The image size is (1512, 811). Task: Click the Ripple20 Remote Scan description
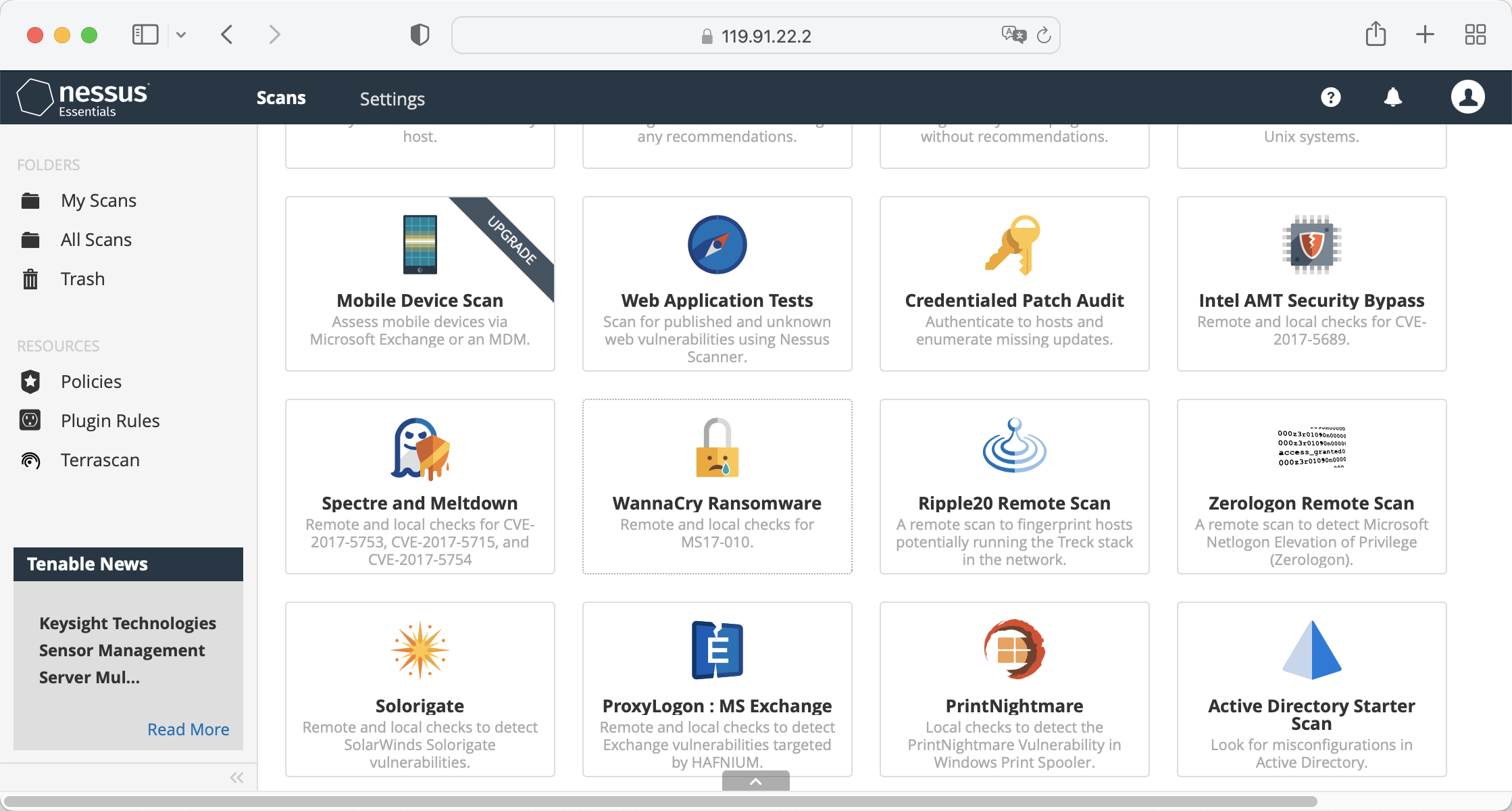click(x=1014, y=542)
